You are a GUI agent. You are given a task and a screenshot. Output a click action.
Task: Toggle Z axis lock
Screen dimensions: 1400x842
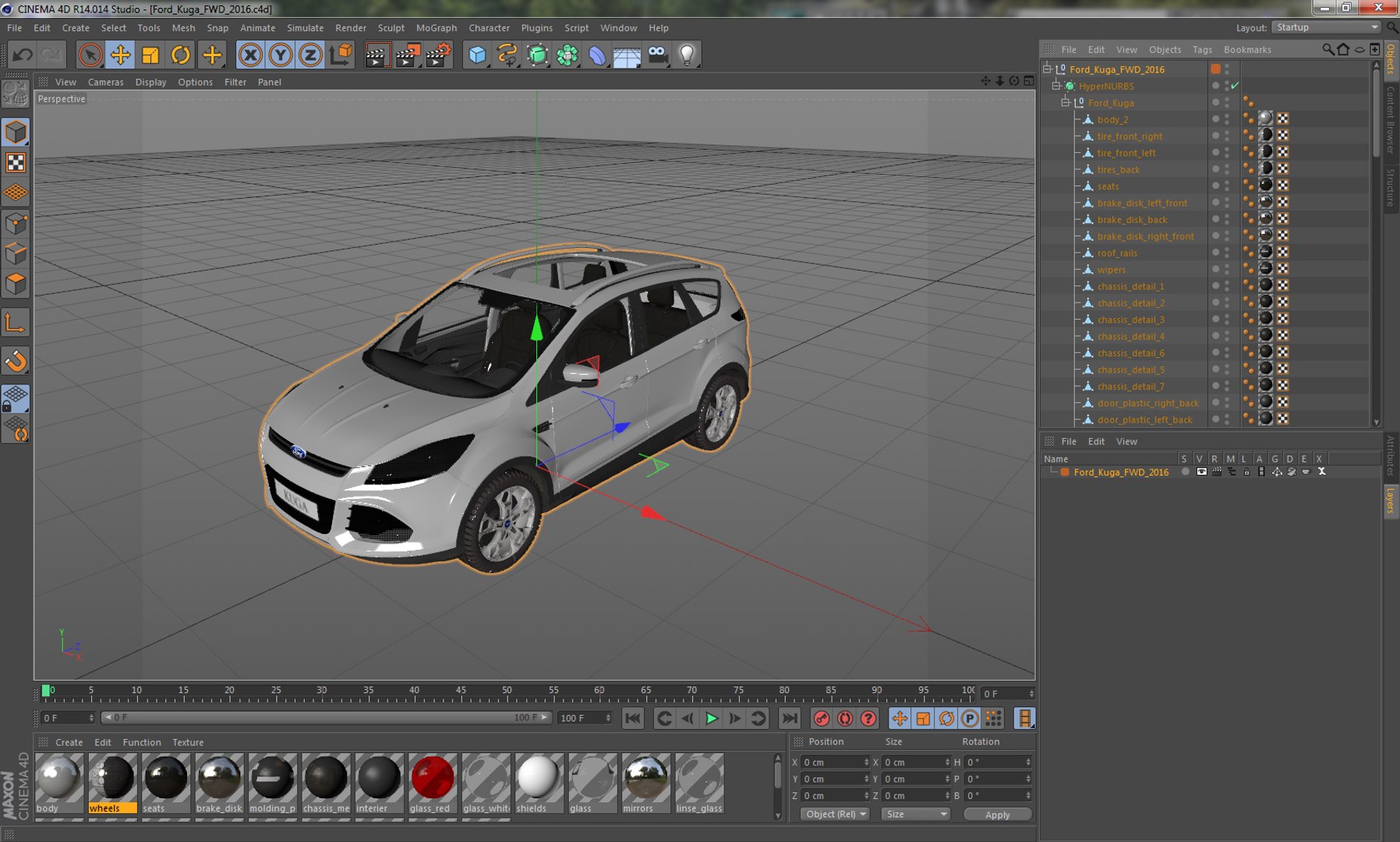click(310, 55)
